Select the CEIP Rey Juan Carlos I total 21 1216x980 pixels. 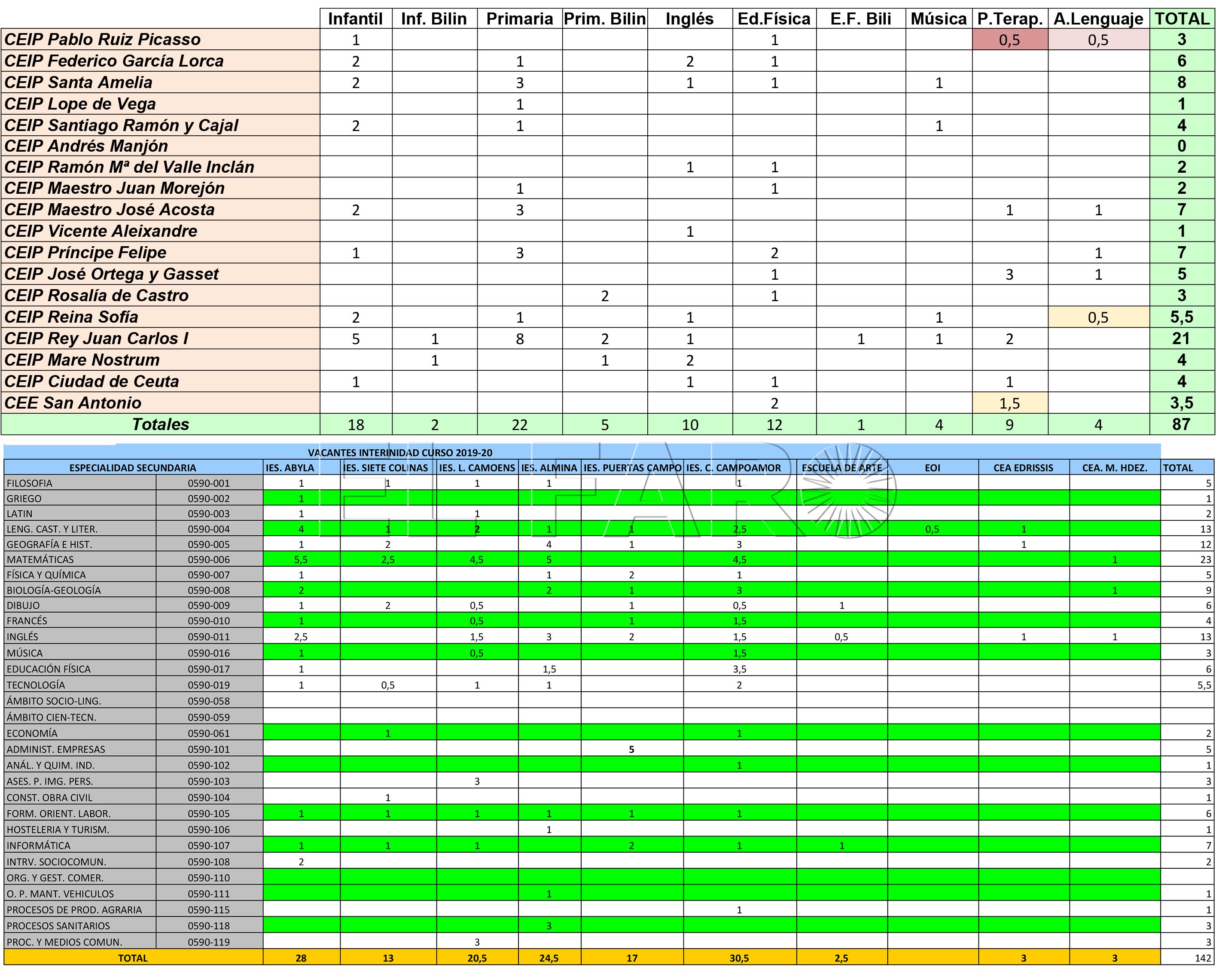pyautogui.click(x=1182, y=339)
